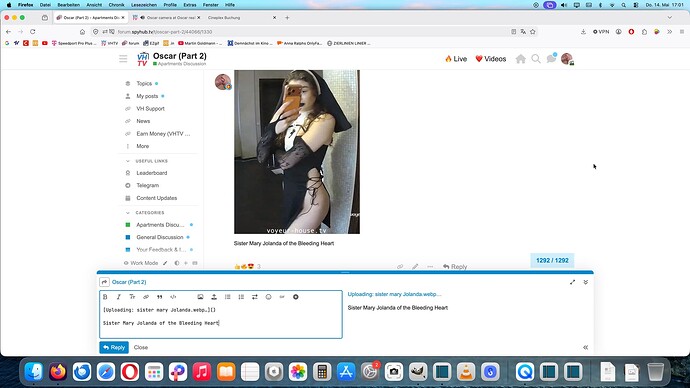The height and width of the screenshot is (388, 690).
Task: Open the emoji picker in composer
Action: click(x=268, y=297)
